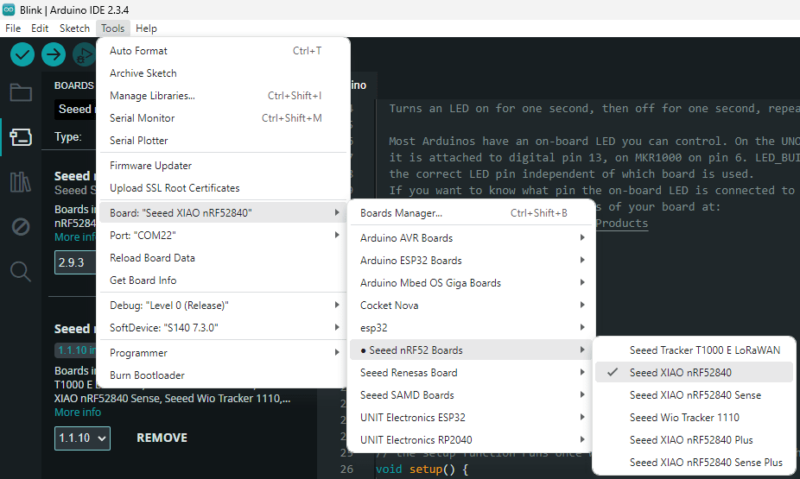800x479 pixels.
Task: Select the checked Seeed XIAO nRF52840 board
Action: coord(678,372)
